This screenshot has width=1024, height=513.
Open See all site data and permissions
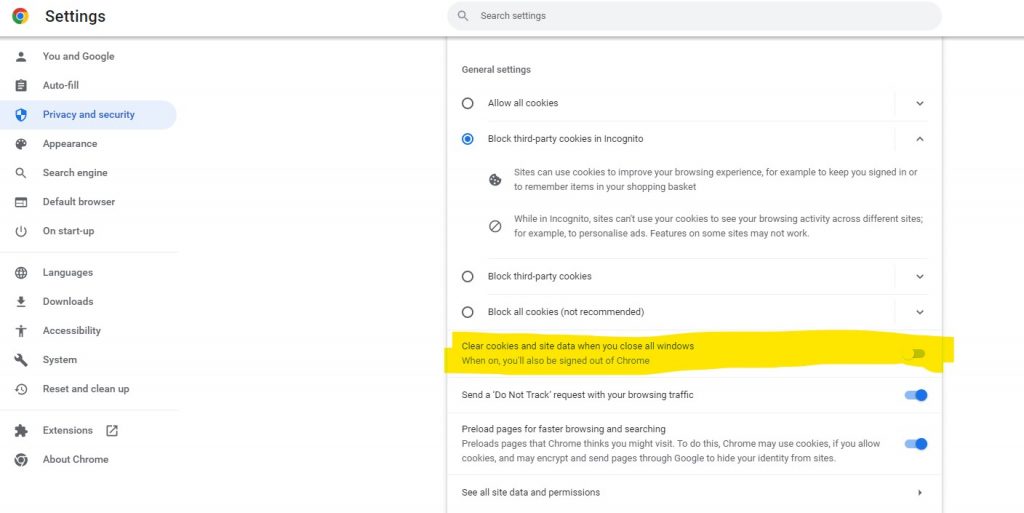pos(690,492)
